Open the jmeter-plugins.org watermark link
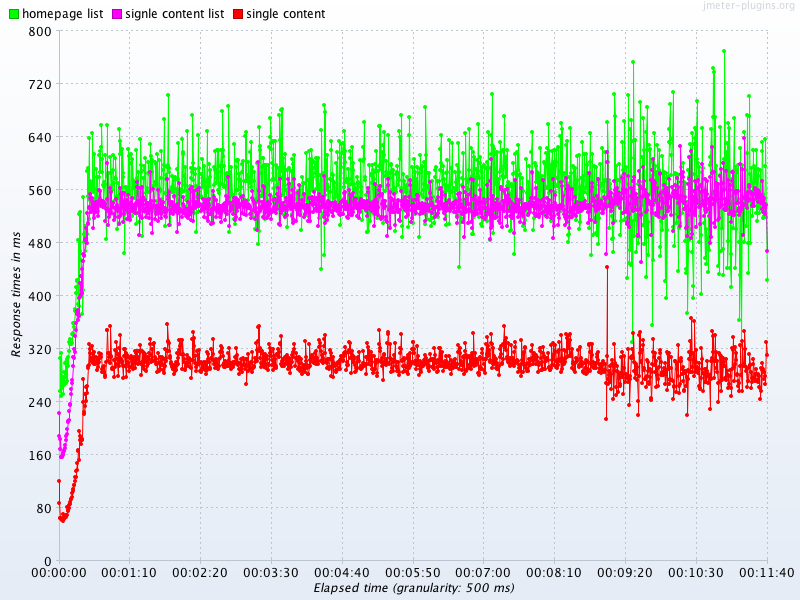The width and height of the screenshot is (800, 600). click(x=748, y=6)
